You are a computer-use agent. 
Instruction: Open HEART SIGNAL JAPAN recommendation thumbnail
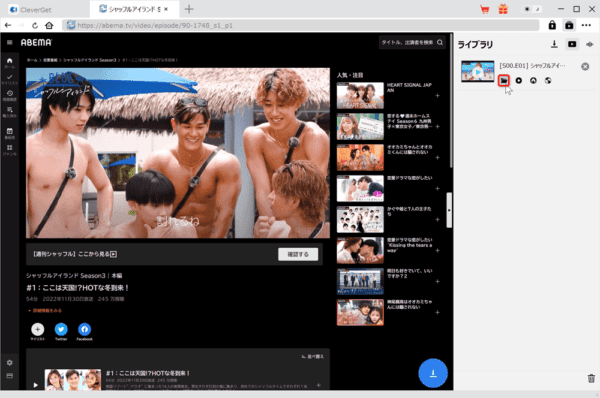[x=360, y=95]
